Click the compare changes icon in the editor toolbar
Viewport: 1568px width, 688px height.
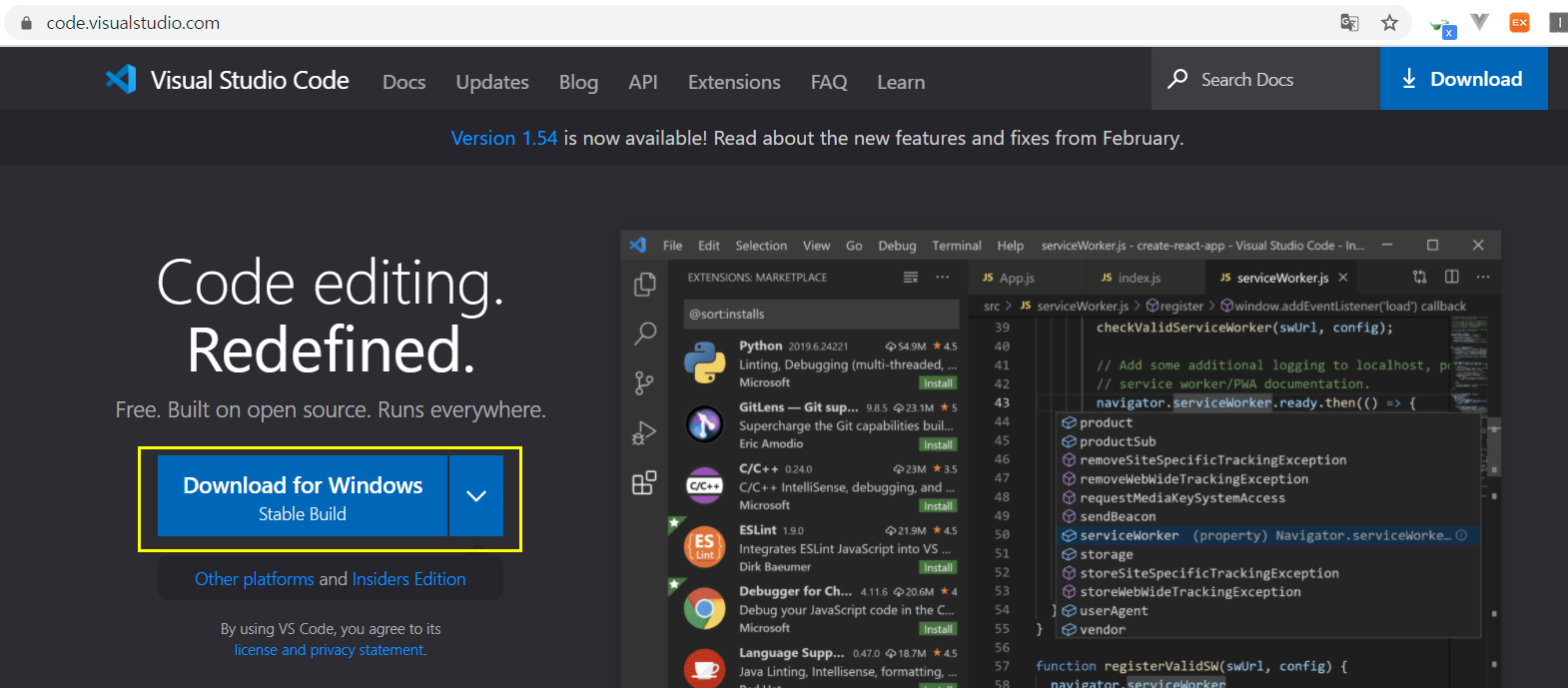1420,277
